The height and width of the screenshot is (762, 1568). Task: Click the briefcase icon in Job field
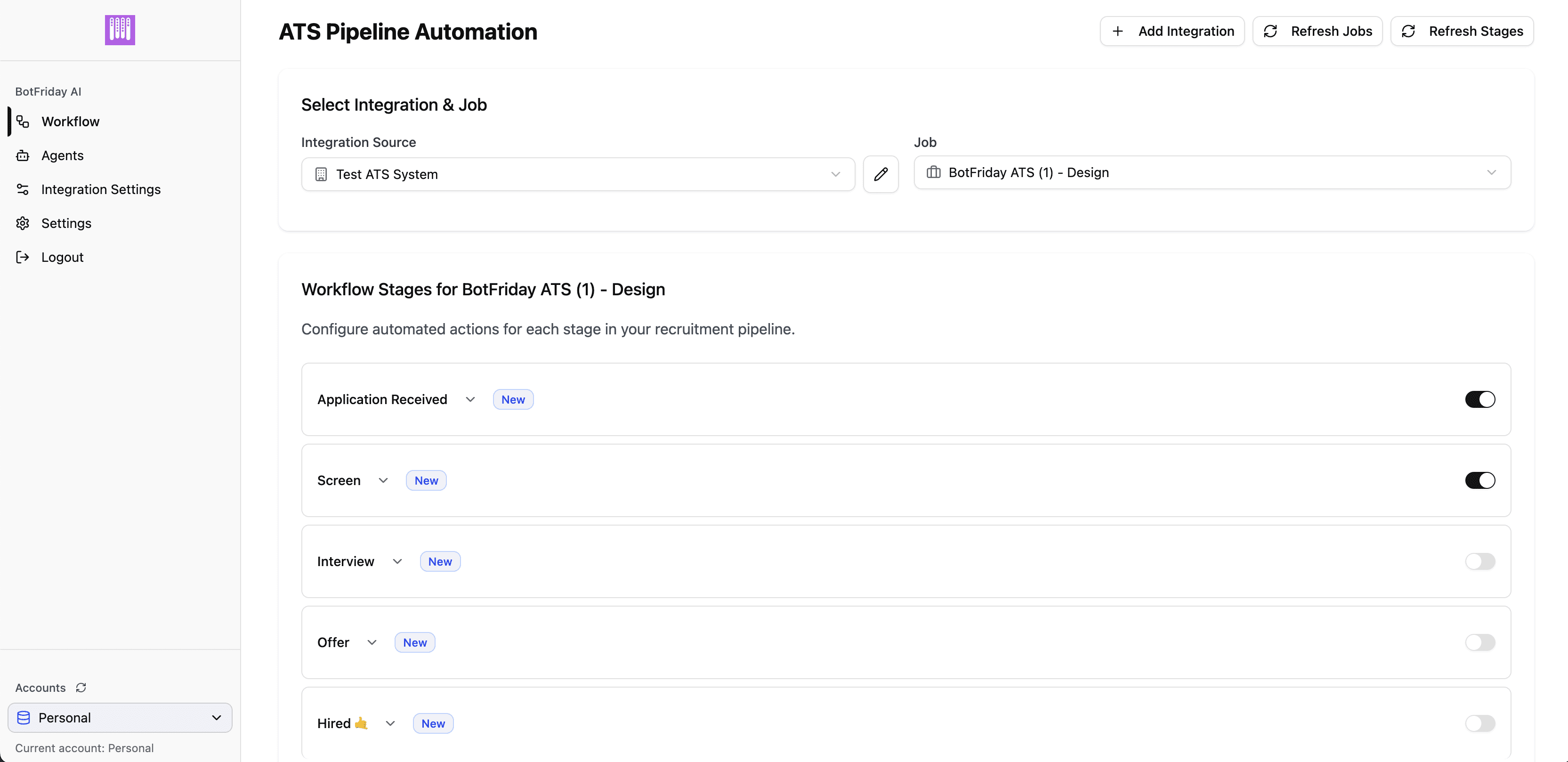point(934,172)
